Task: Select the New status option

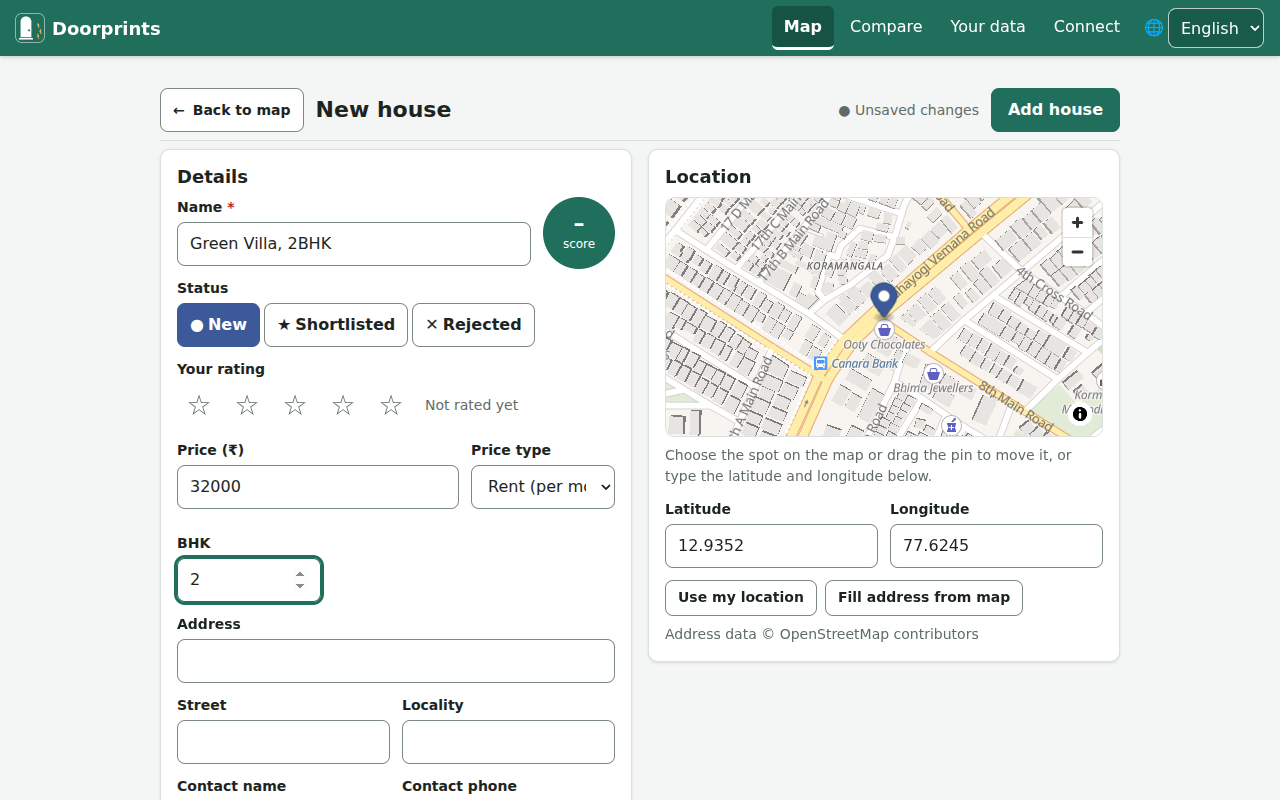Action: click(218, 325)
